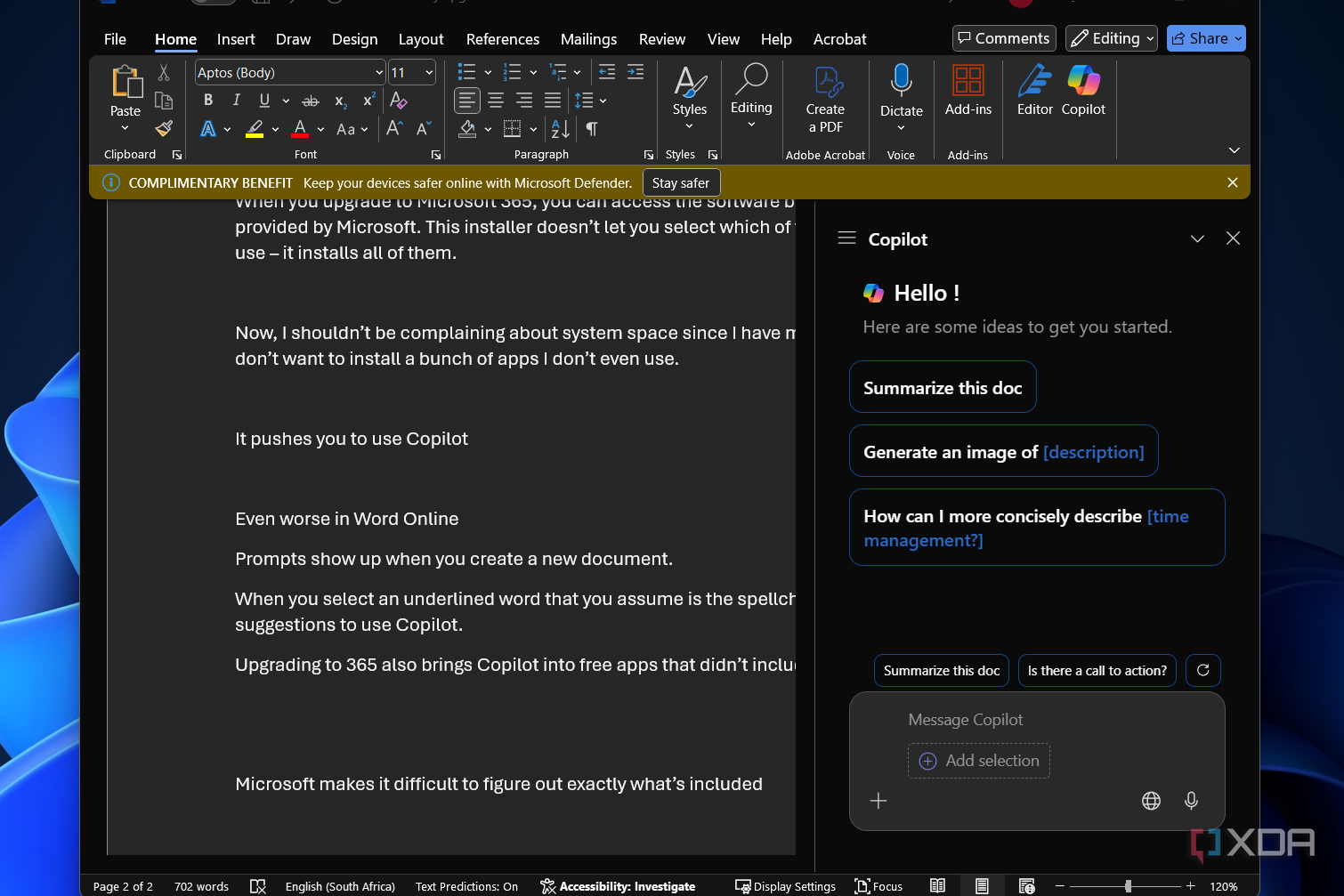
Task: Click the plus icon in Copilot box
Action: (878, 801)
